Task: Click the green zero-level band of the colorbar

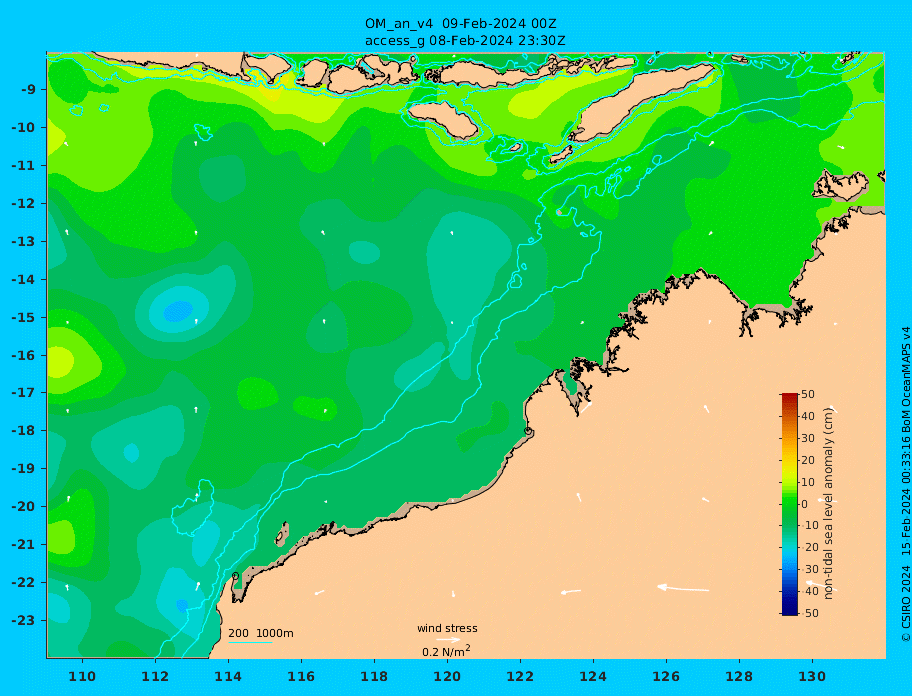Action: click(x=789, y=504)
